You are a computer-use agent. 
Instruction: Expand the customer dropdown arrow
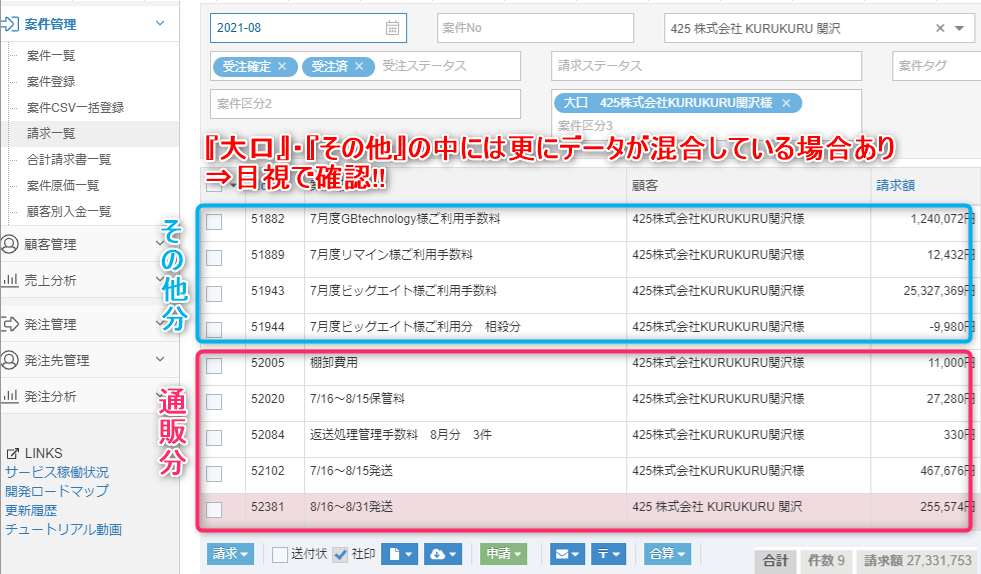point(959,28)
